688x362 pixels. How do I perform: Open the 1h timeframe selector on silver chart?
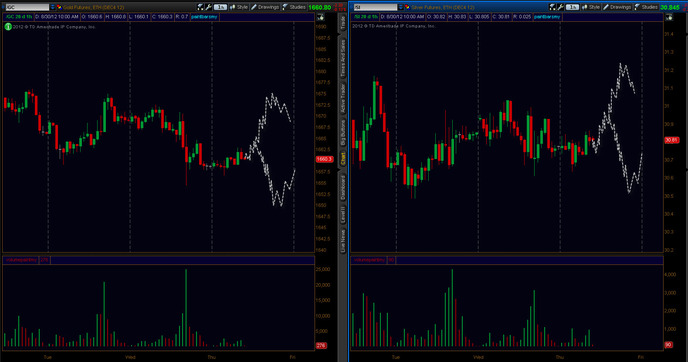[572, 7]
